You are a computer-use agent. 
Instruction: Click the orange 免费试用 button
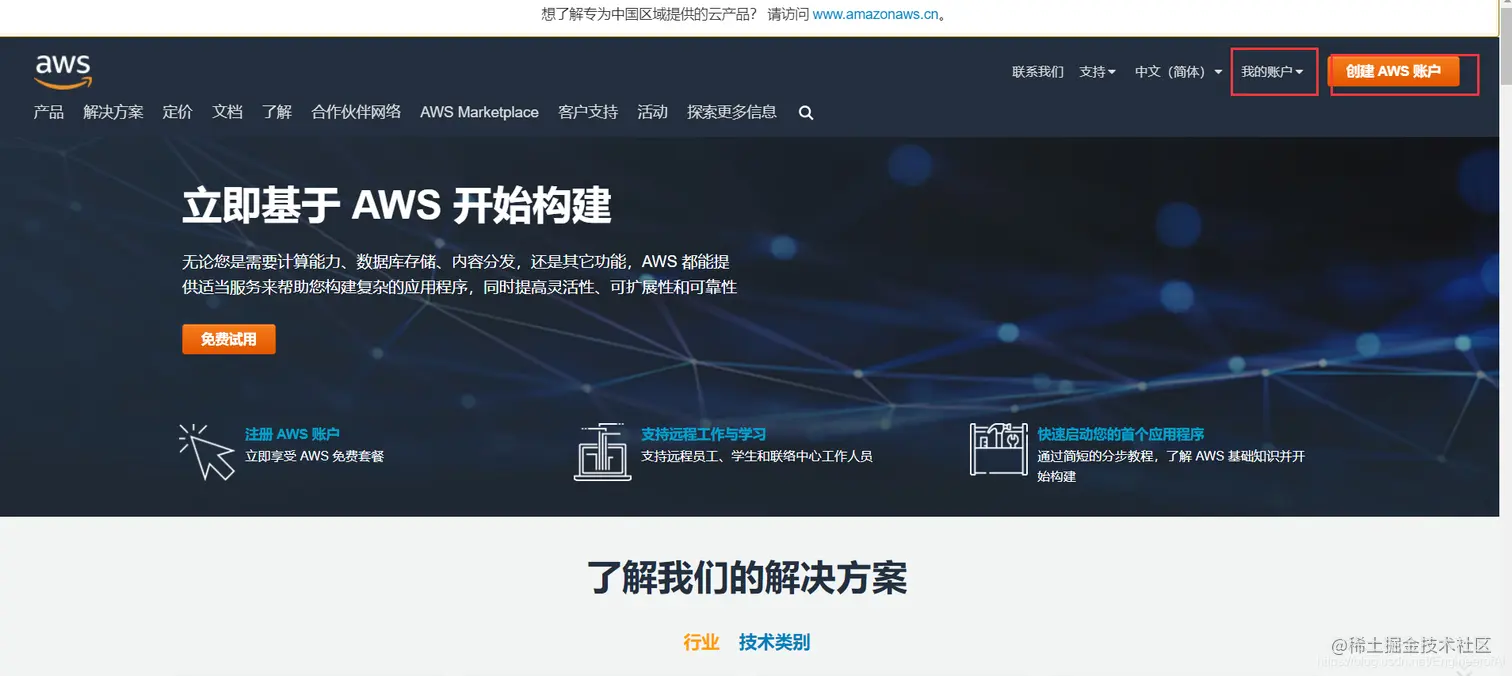click(x=228, y=338)
